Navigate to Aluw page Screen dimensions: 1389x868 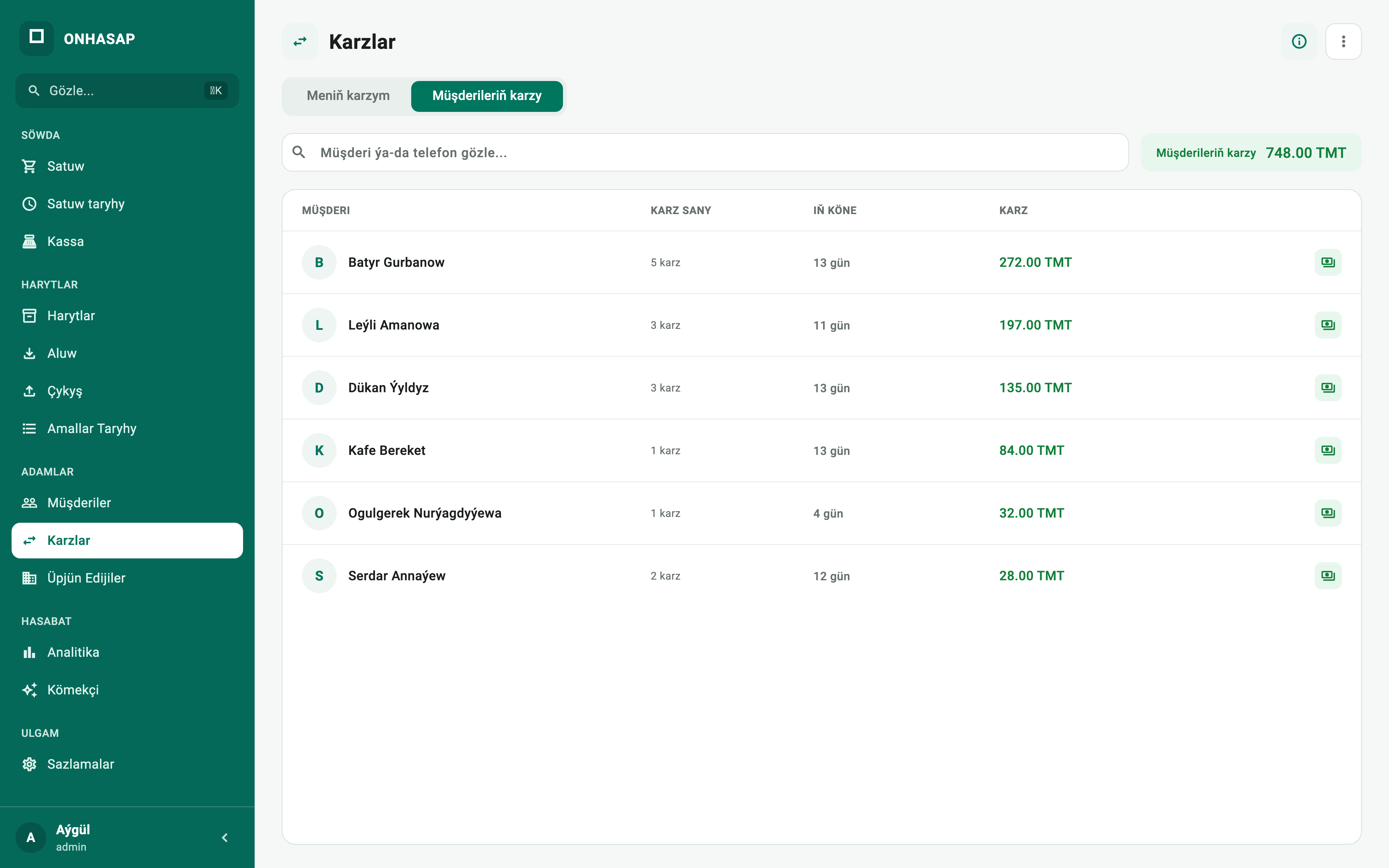click(127, 354)
